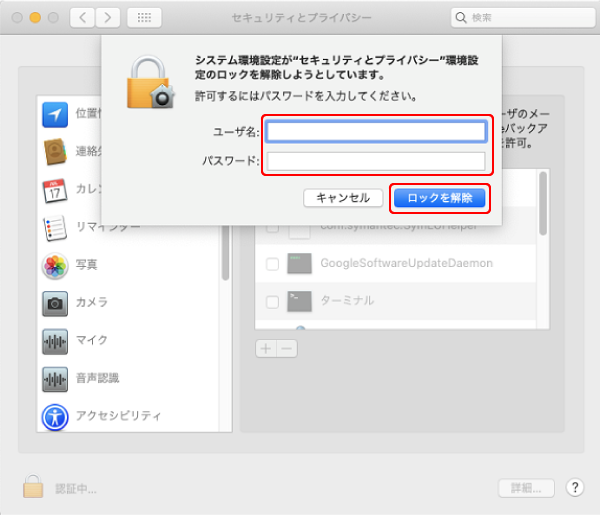Select the contacts book icon
Image resolution: width=600 pixels, height=515 pixels.
(55, 152)
